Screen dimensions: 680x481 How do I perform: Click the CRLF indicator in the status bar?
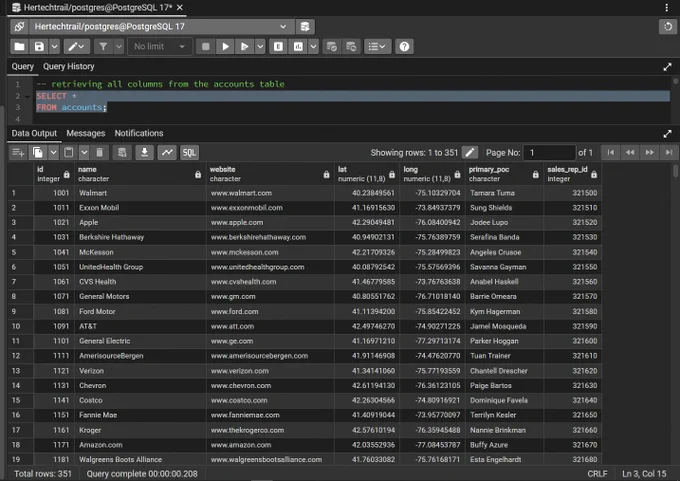[x=597, y=474]
